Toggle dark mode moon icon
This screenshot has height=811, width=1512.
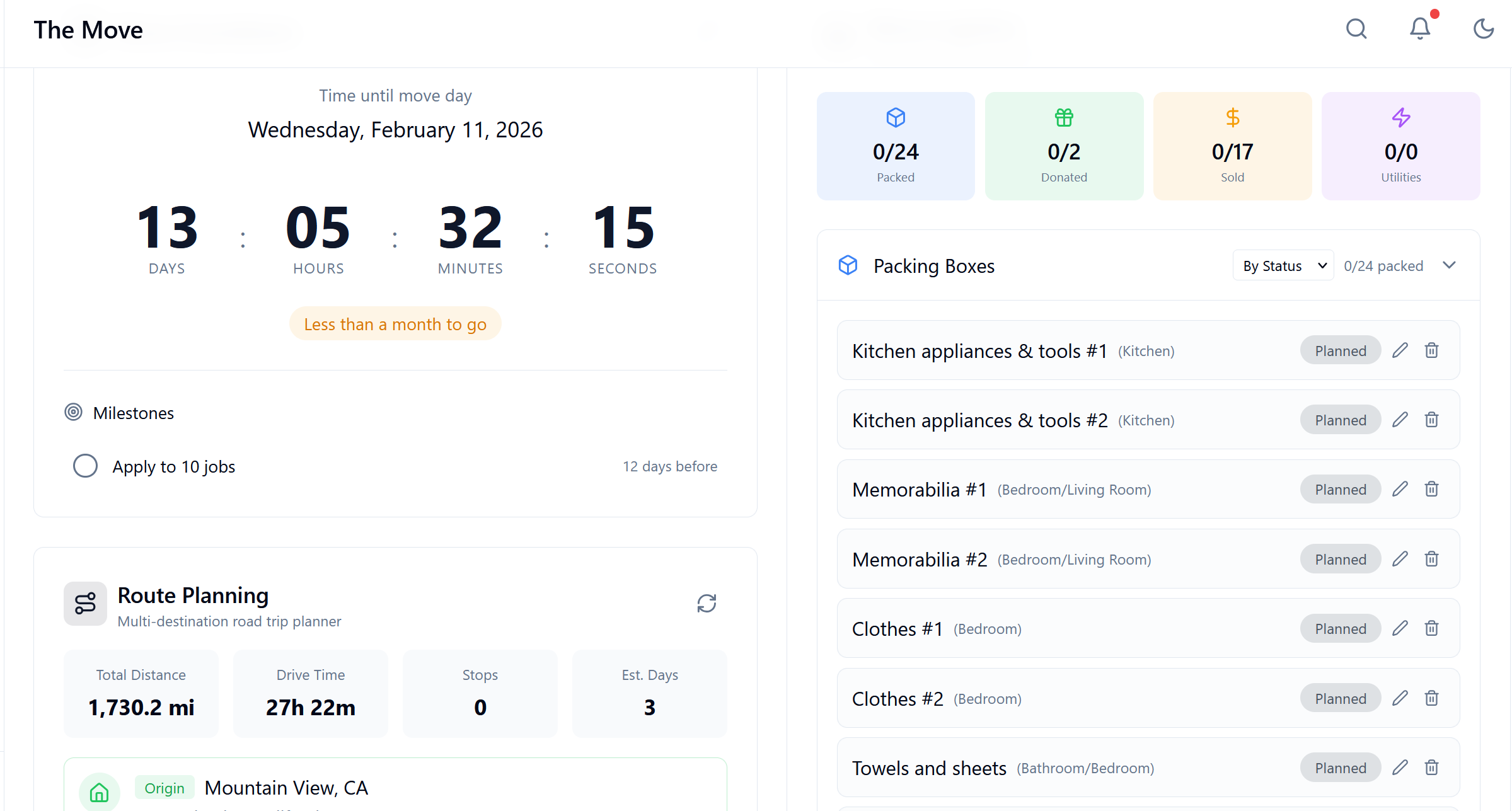tap(1483, 29)
